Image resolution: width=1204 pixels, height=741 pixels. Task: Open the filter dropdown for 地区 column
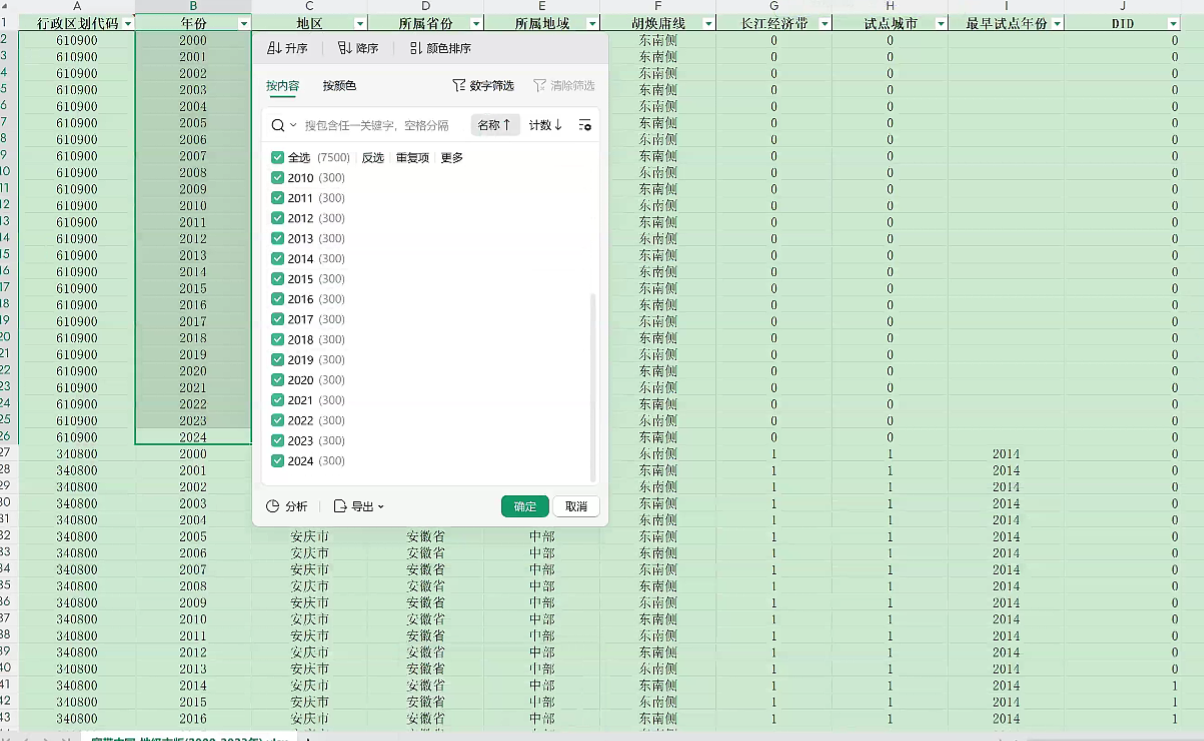pyautogui.click(x=360, y=23)
